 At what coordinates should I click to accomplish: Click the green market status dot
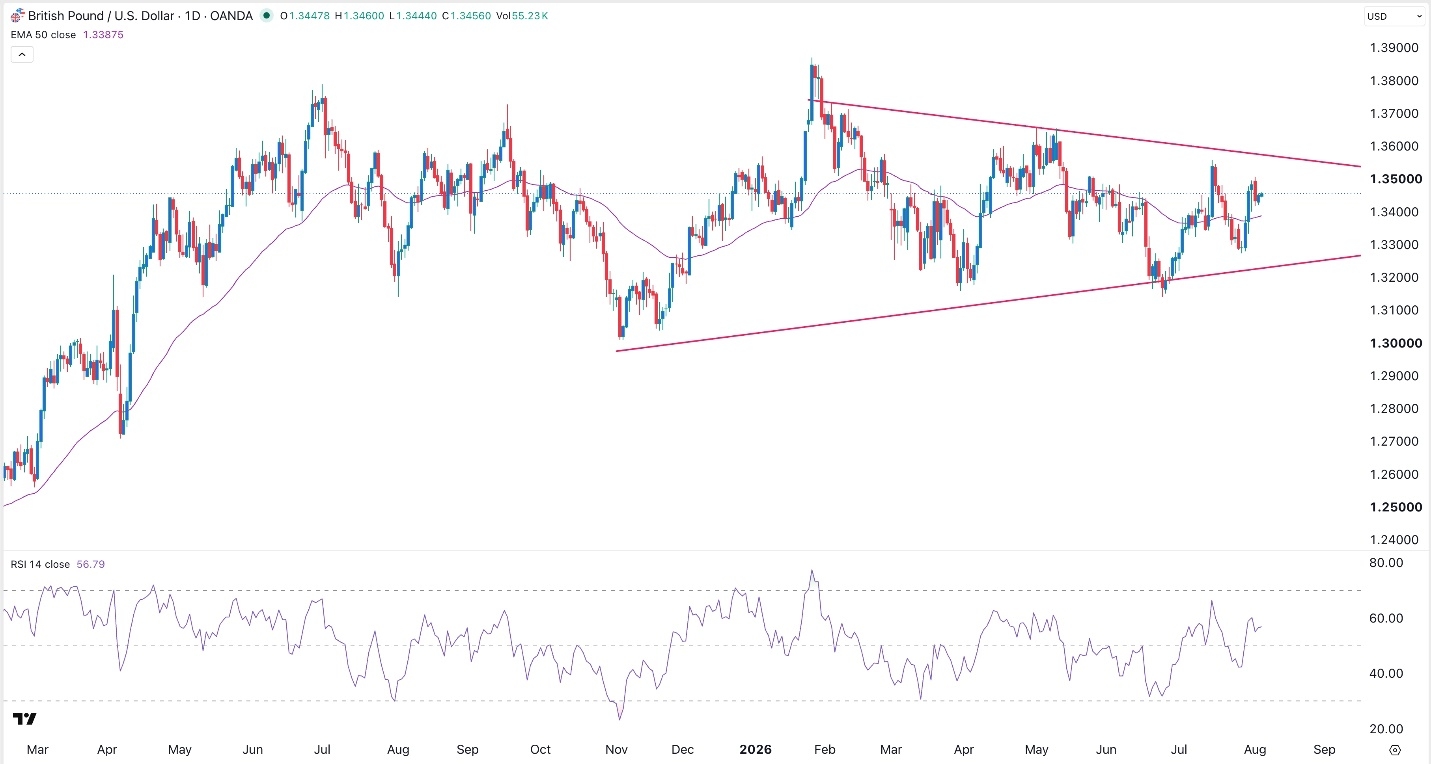[265, 16]
